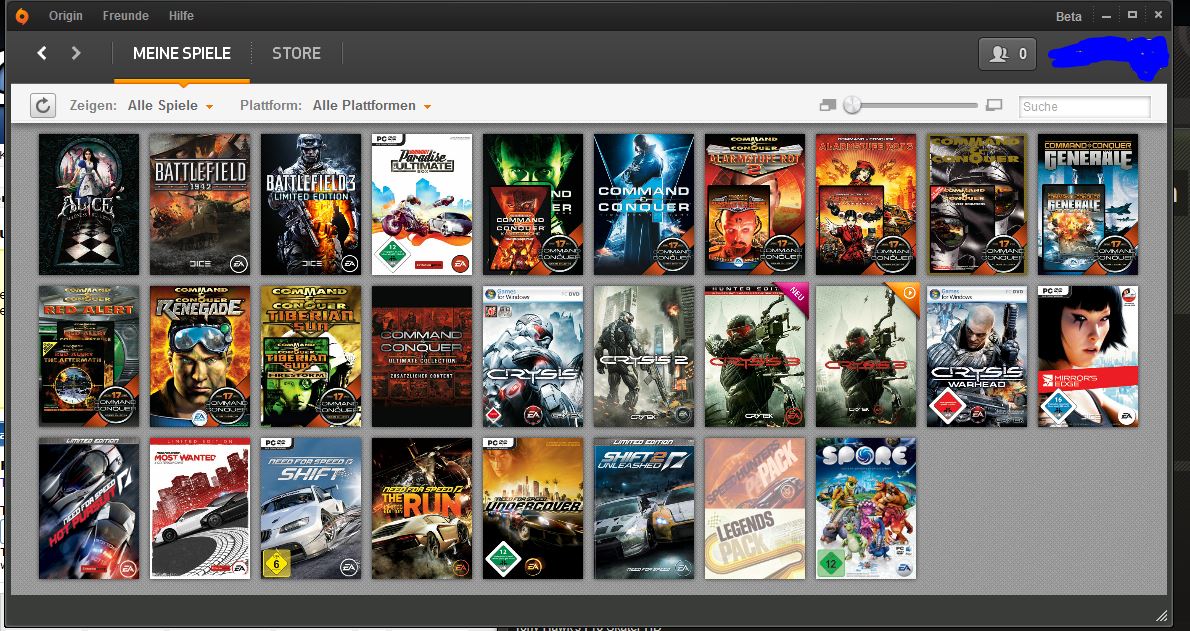Expand the Alle Plattformen dropdown

(372, 106)
